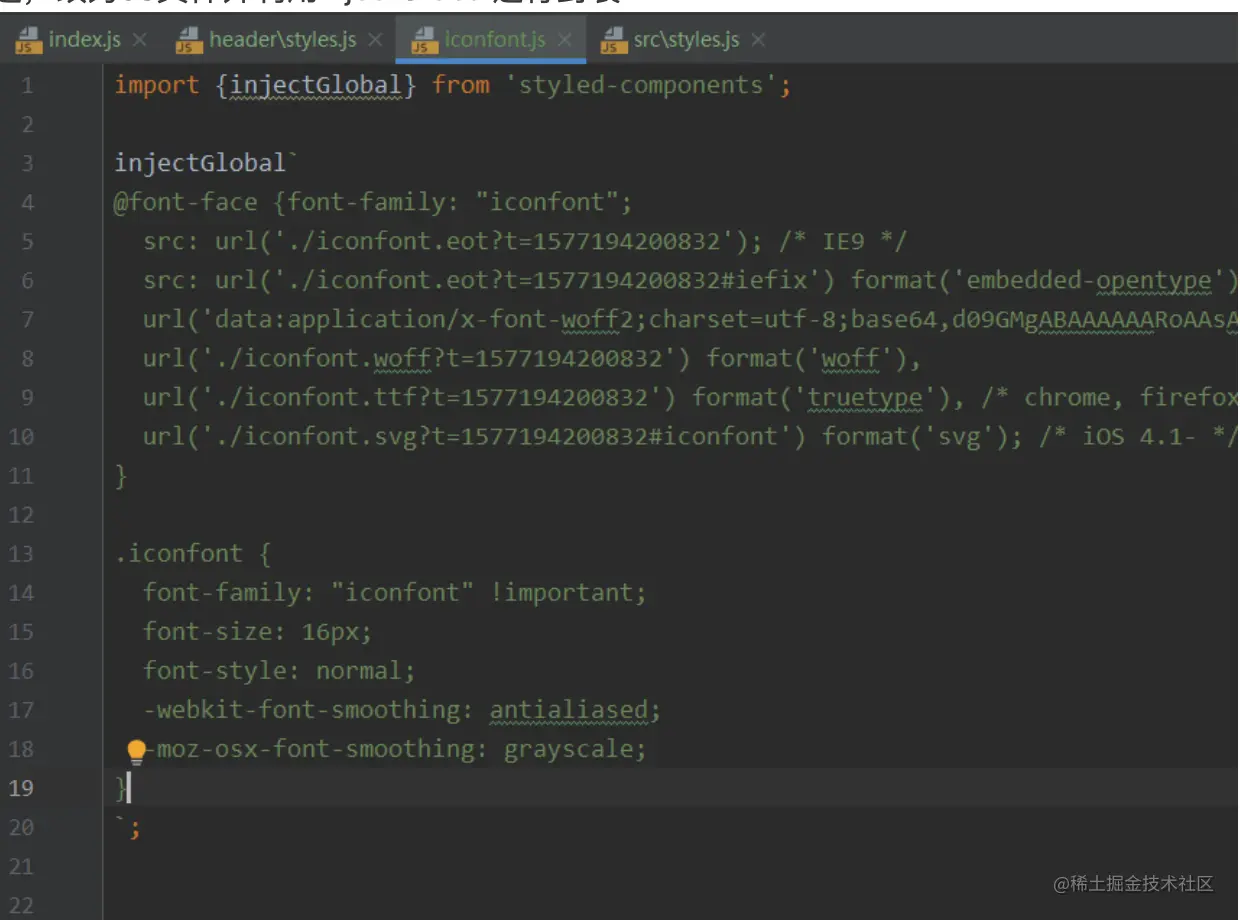The height and width of the screenshot is (920, 1240).
Task: Open the yellow lightbulb quick-fix icon
Action: 137,752
